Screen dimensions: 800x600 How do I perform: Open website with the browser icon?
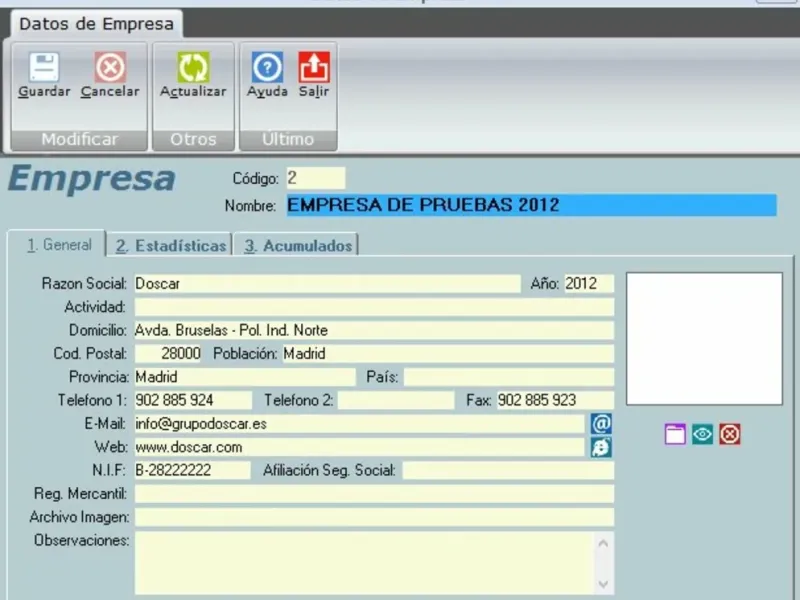coord(601,447)
